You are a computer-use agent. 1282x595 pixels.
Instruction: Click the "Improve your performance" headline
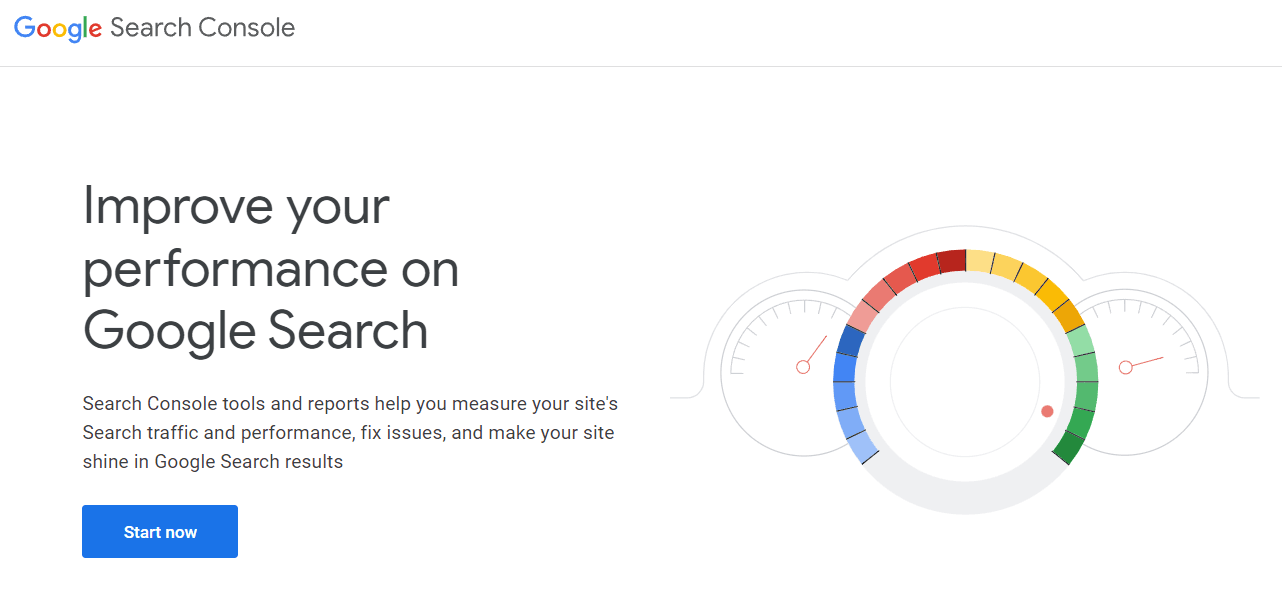click(270, 268)
